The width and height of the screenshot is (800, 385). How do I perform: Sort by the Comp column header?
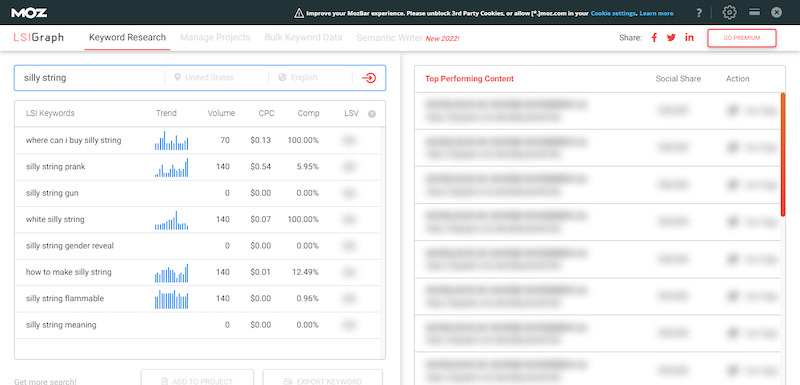coord(309,113)
